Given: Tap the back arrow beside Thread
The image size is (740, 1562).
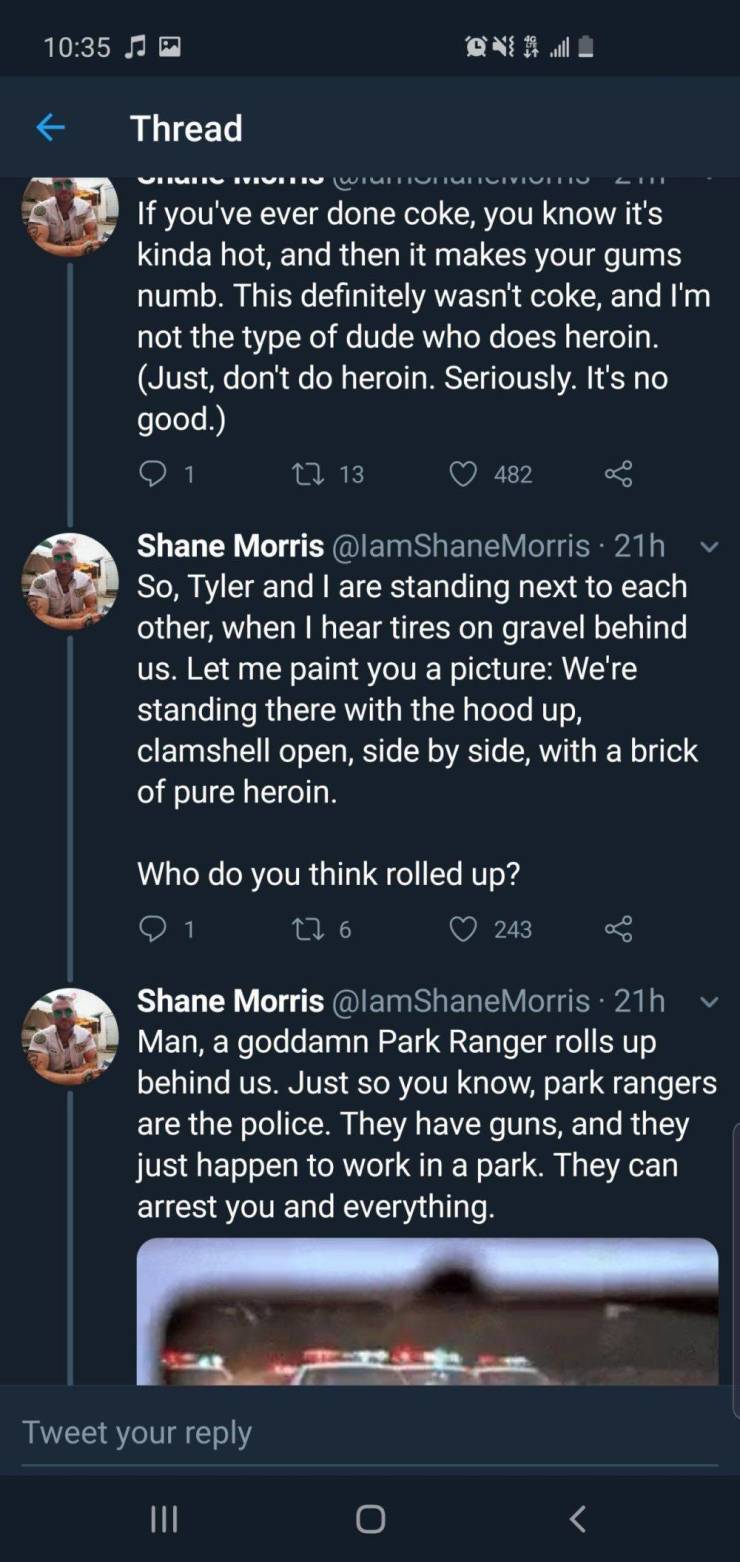Looking at the screenshot, I should pyautogui.click(x=51, y=127).
